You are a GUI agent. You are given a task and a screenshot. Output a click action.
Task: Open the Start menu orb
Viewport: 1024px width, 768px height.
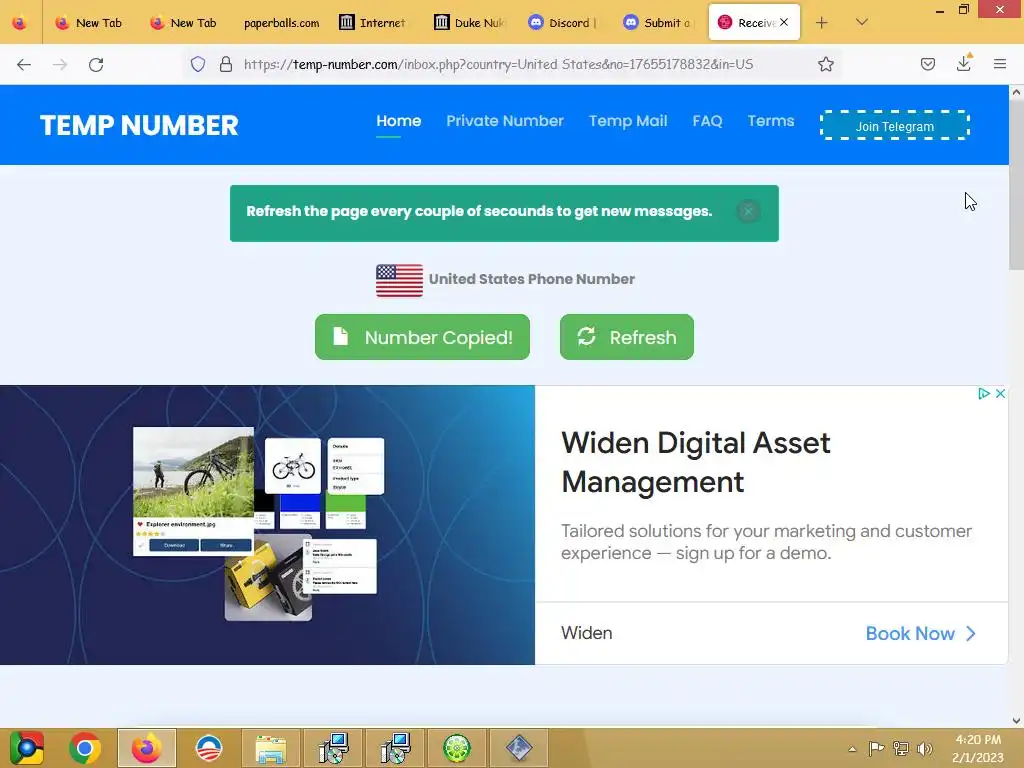click(26, 748)
